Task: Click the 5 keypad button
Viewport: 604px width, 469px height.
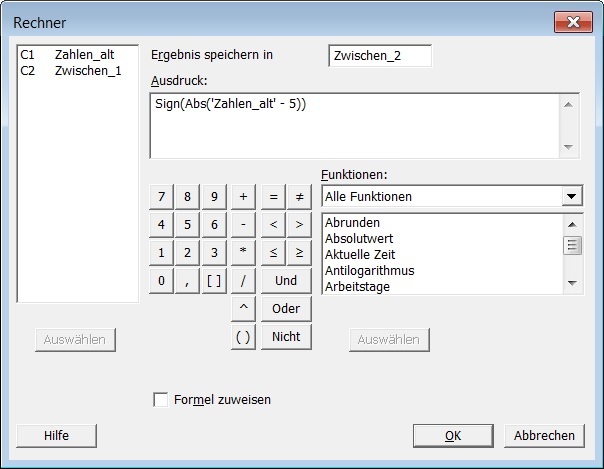Action: (187, 224)
